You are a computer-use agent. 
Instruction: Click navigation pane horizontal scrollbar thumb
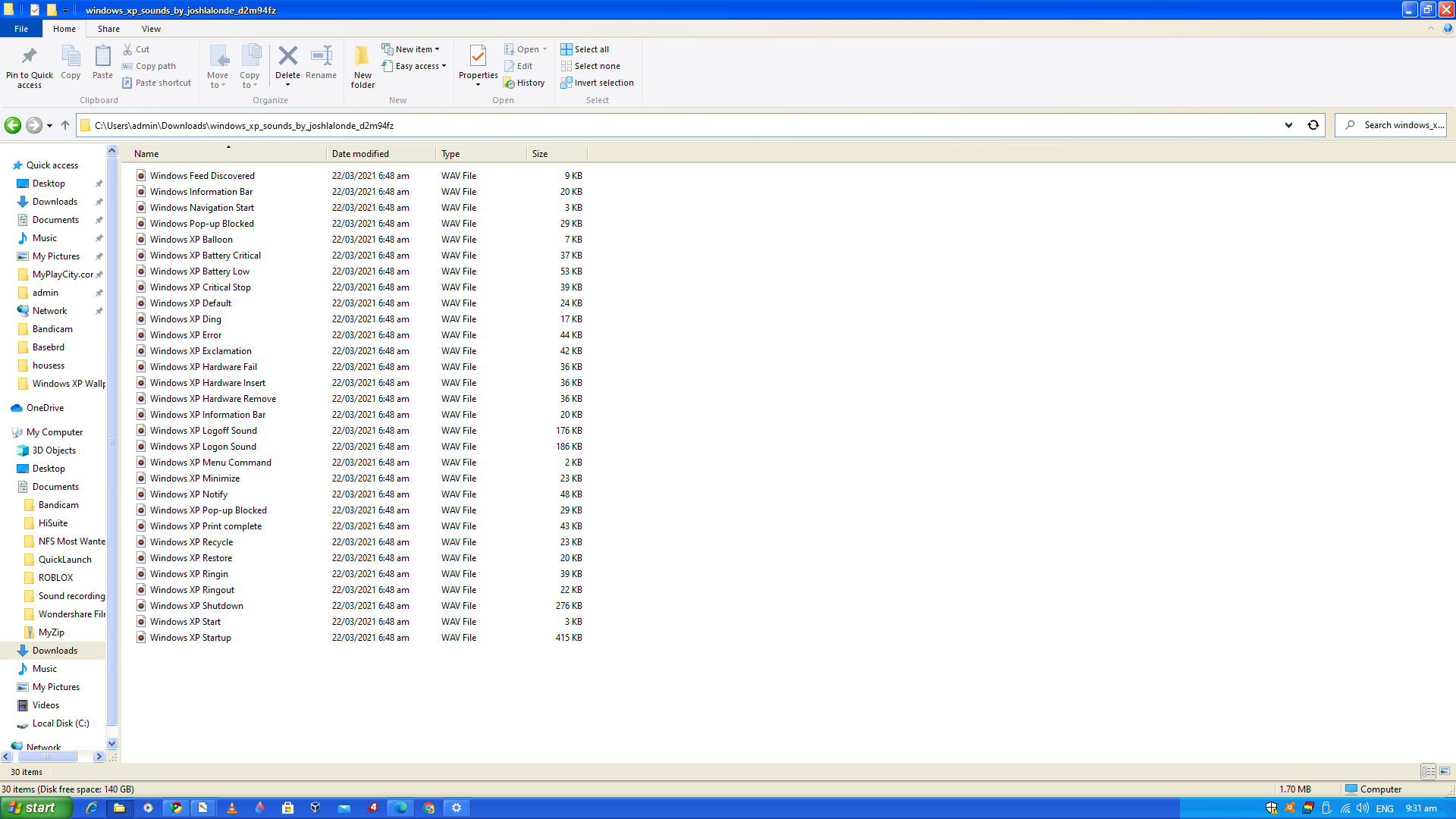click(47, 757)
